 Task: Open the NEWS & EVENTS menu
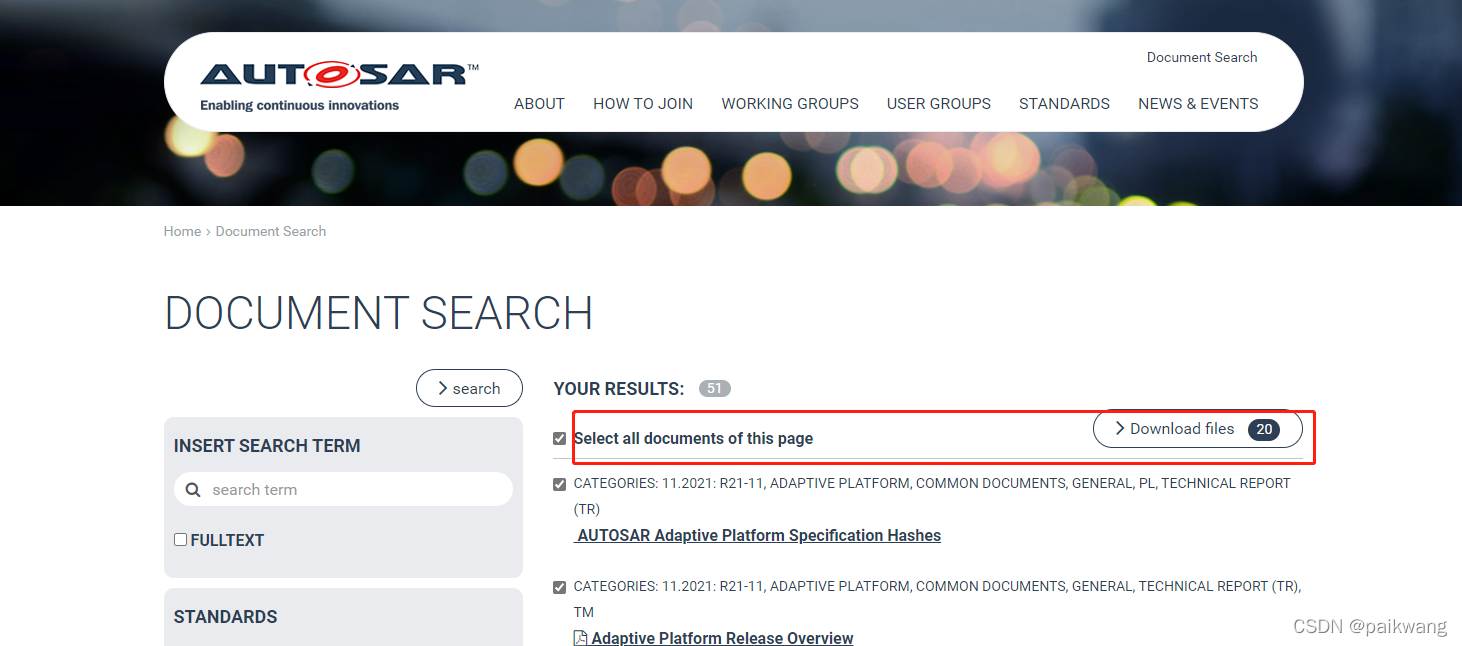click(x=1198, y=104)
